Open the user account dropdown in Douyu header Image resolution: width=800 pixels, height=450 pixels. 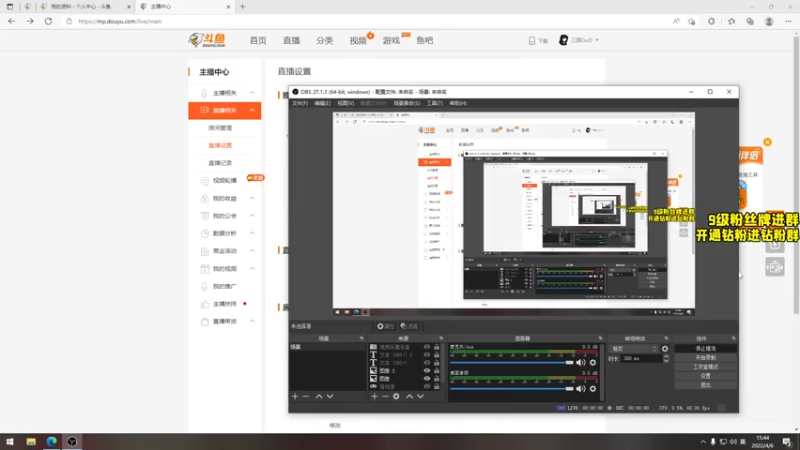(579, 40)
